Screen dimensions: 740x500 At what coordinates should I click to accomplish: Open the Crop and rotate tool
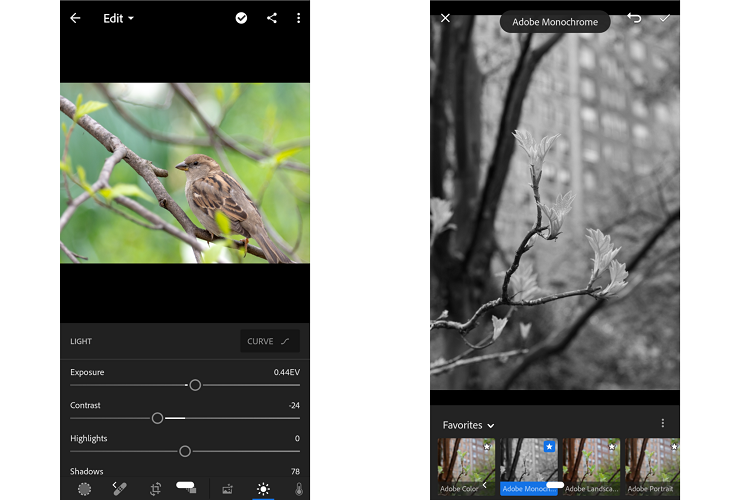tap(156, 489)
